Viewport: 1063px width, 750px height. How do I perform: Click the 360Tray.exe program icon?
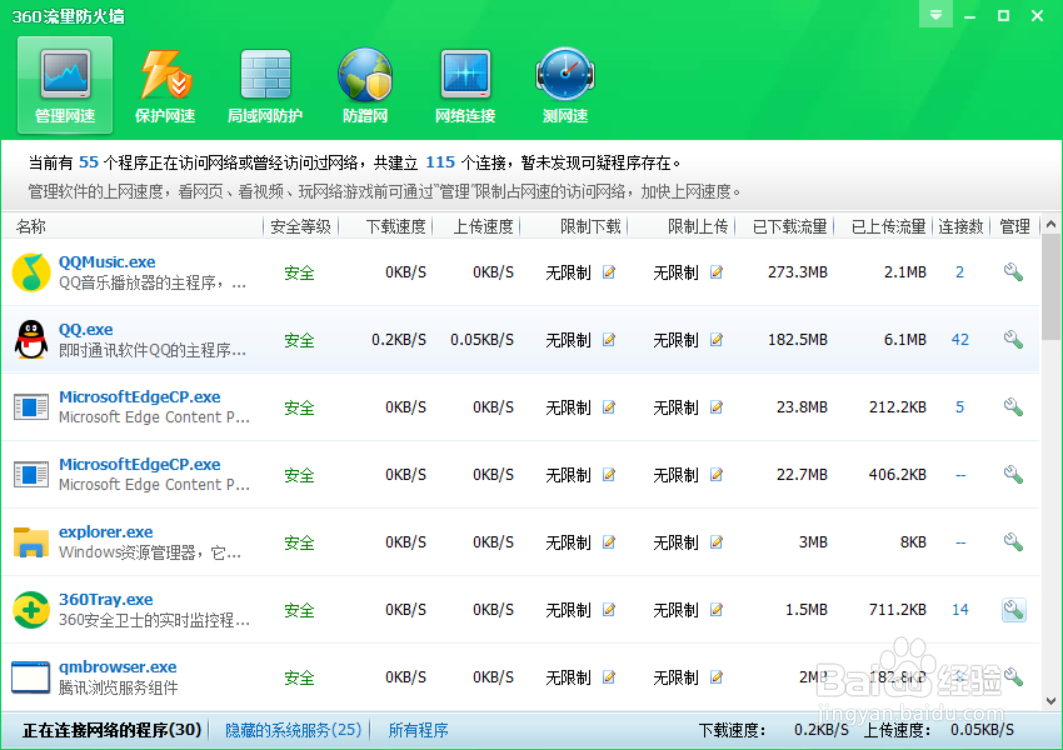click(x=31, y=610)
